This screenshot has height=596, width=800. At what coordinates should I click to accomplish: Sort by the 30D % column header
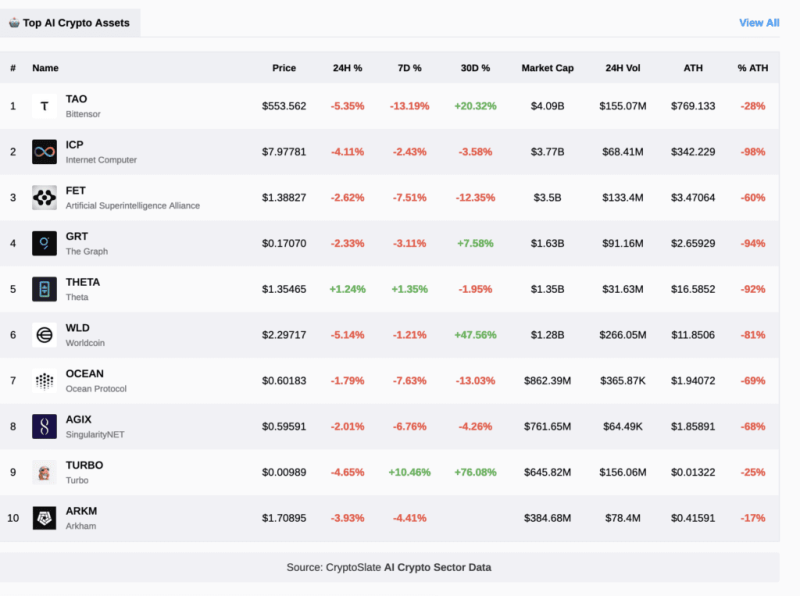point(476,68)
